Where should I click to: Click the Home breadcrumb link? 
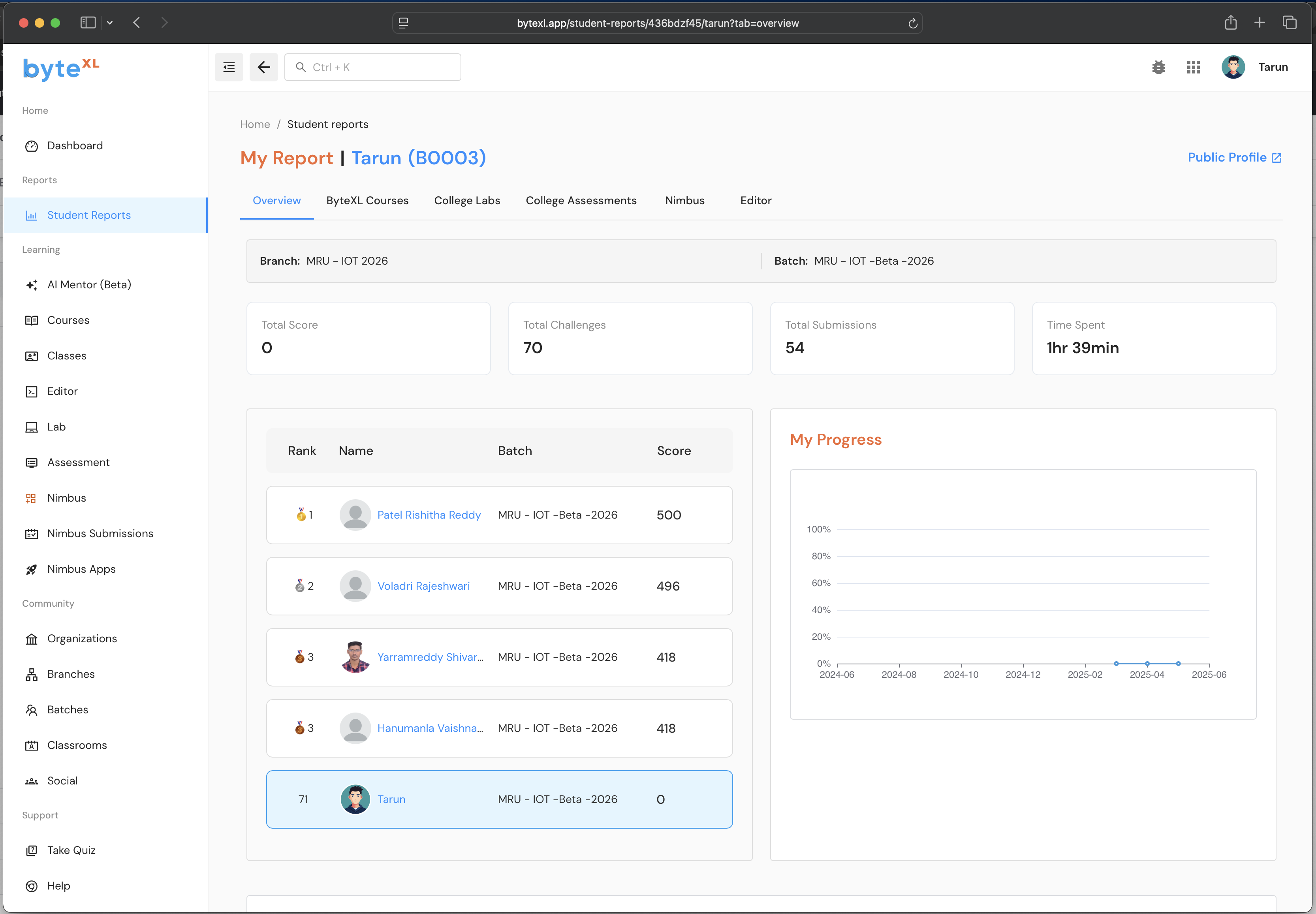pos(255,124)
